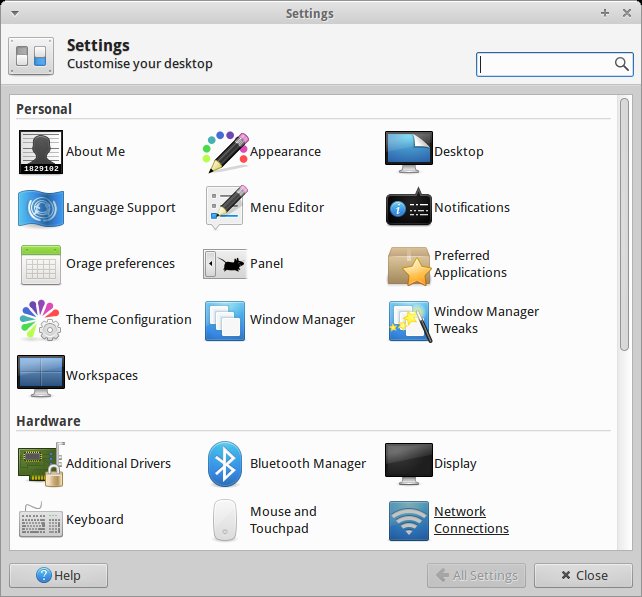Click the "Theme Configuration" label
Viewport: 642px width, 597px height.
pos(129,319)
